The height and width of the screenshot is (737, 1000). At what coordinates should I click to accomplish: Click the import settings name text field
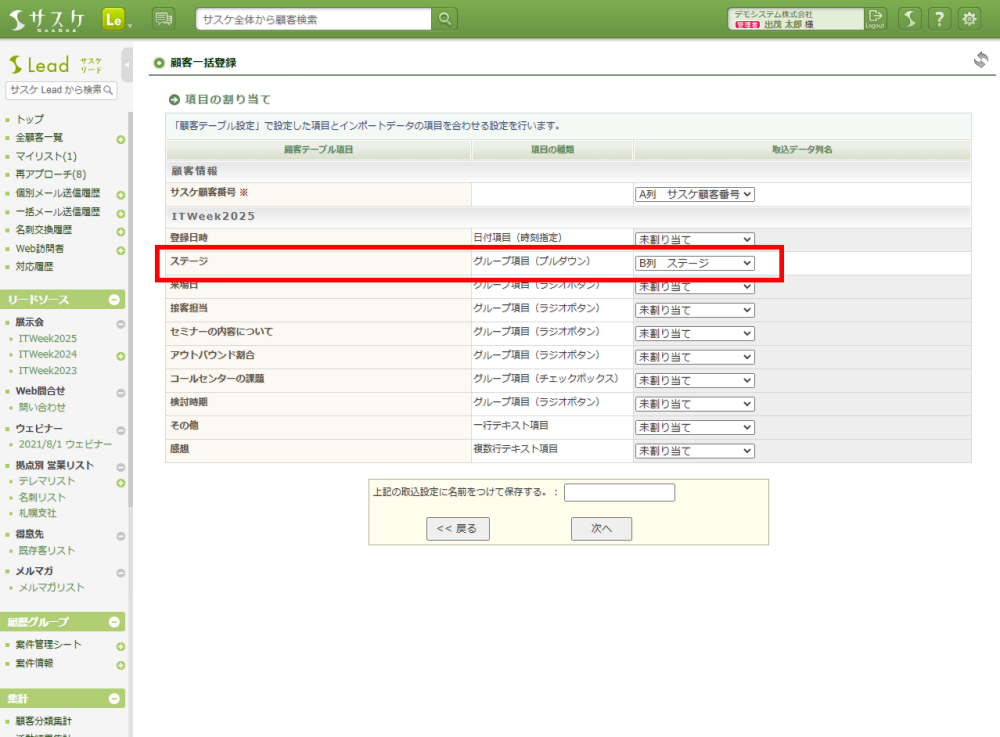pos(619,492)
